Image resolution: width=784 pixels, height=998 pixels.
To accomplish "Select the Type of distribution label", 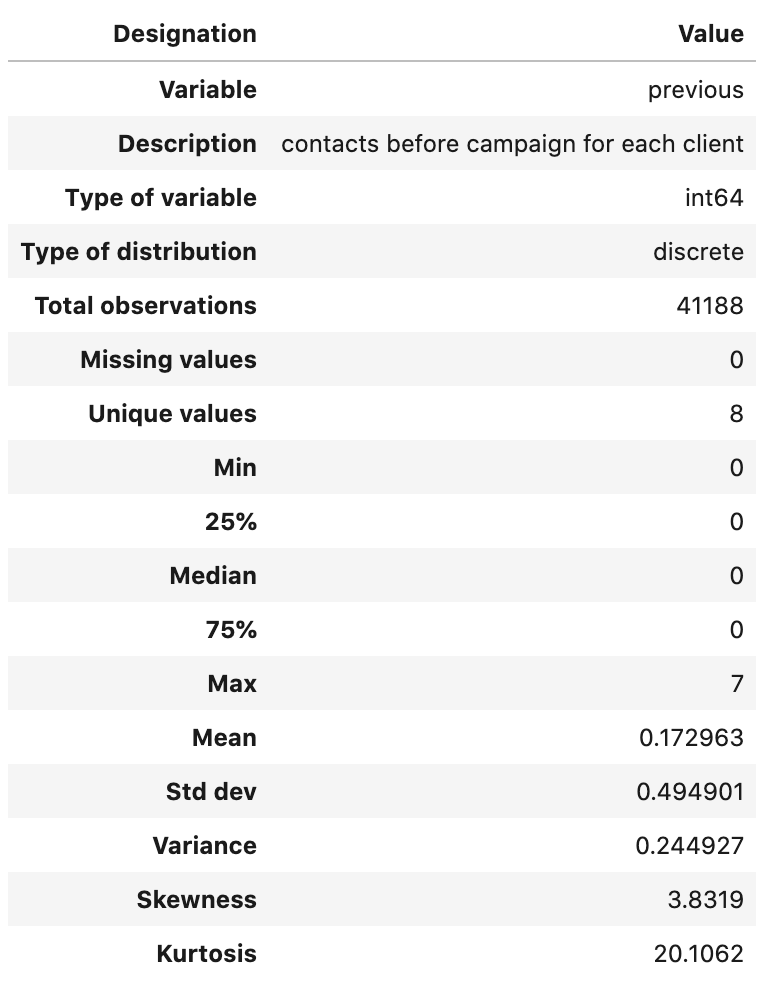I will 139,252.
